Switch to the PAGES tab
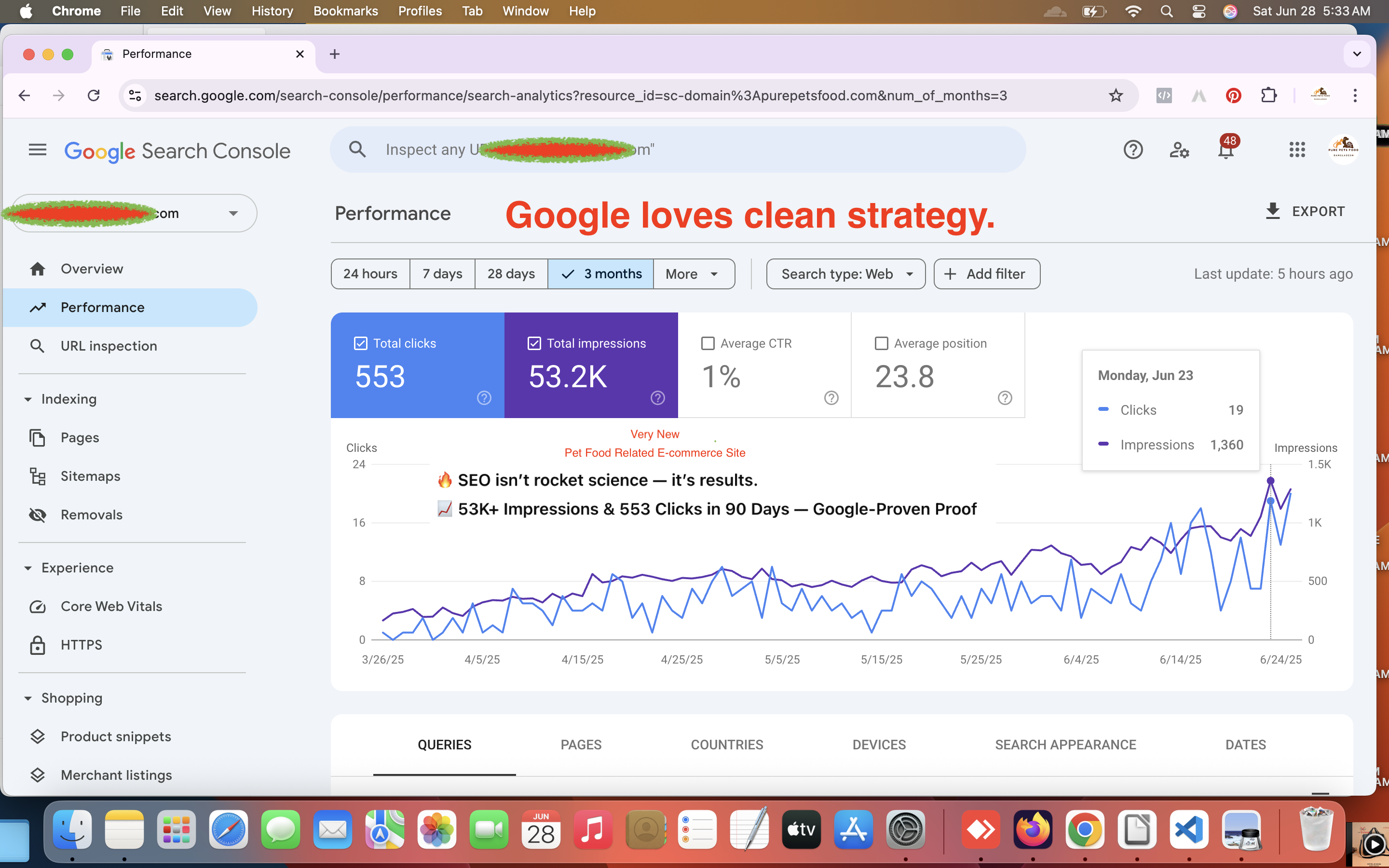Viewport: 1389px width, 868px height. point(581,745)
